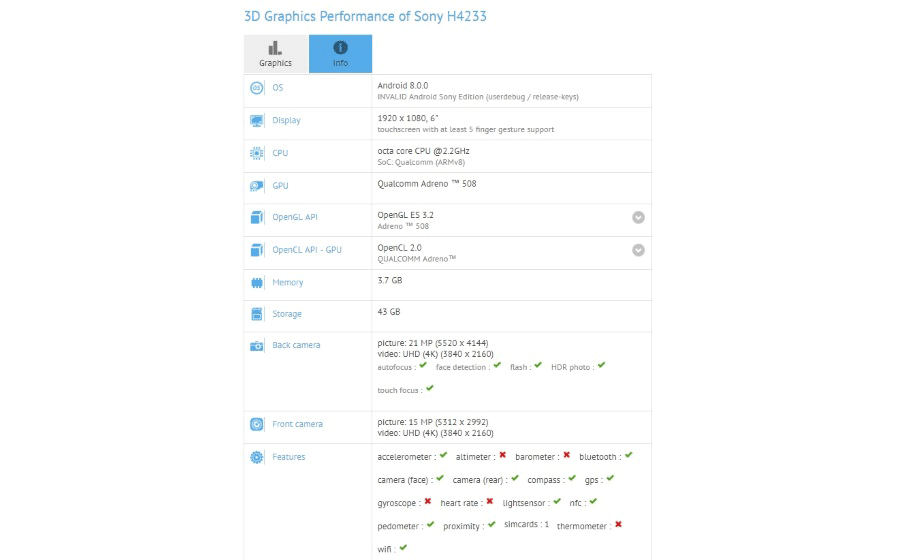Click the Back camera label
900x560 pixels.
point(296,345)
